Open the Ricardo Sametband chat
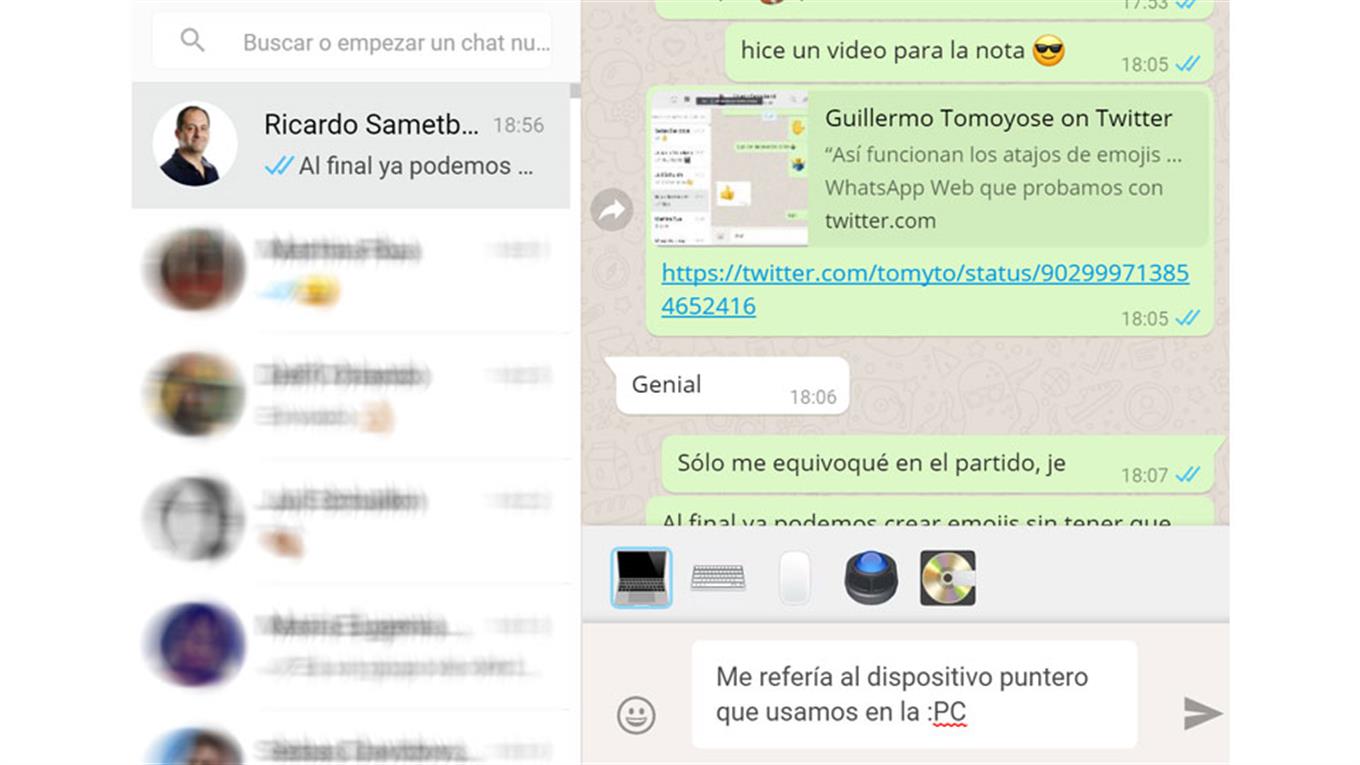 point(400,145)
